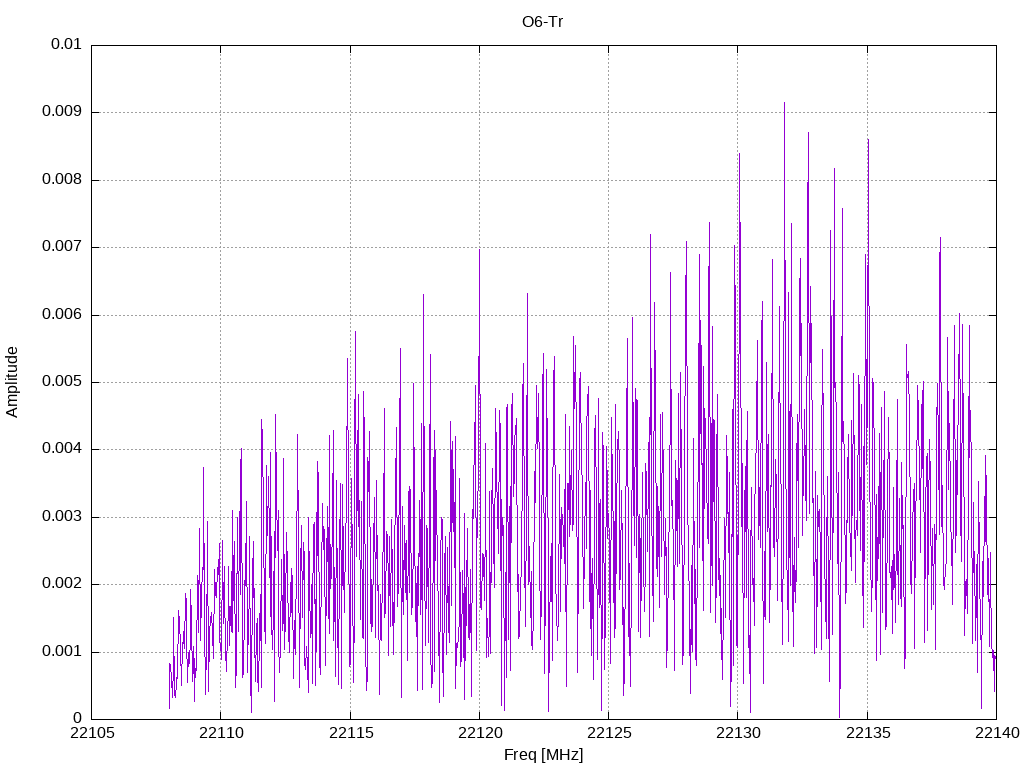Viewport: 1024px width, 768px height.
Task: Click the Amplitude y-axis label
Action: point(12,382)
